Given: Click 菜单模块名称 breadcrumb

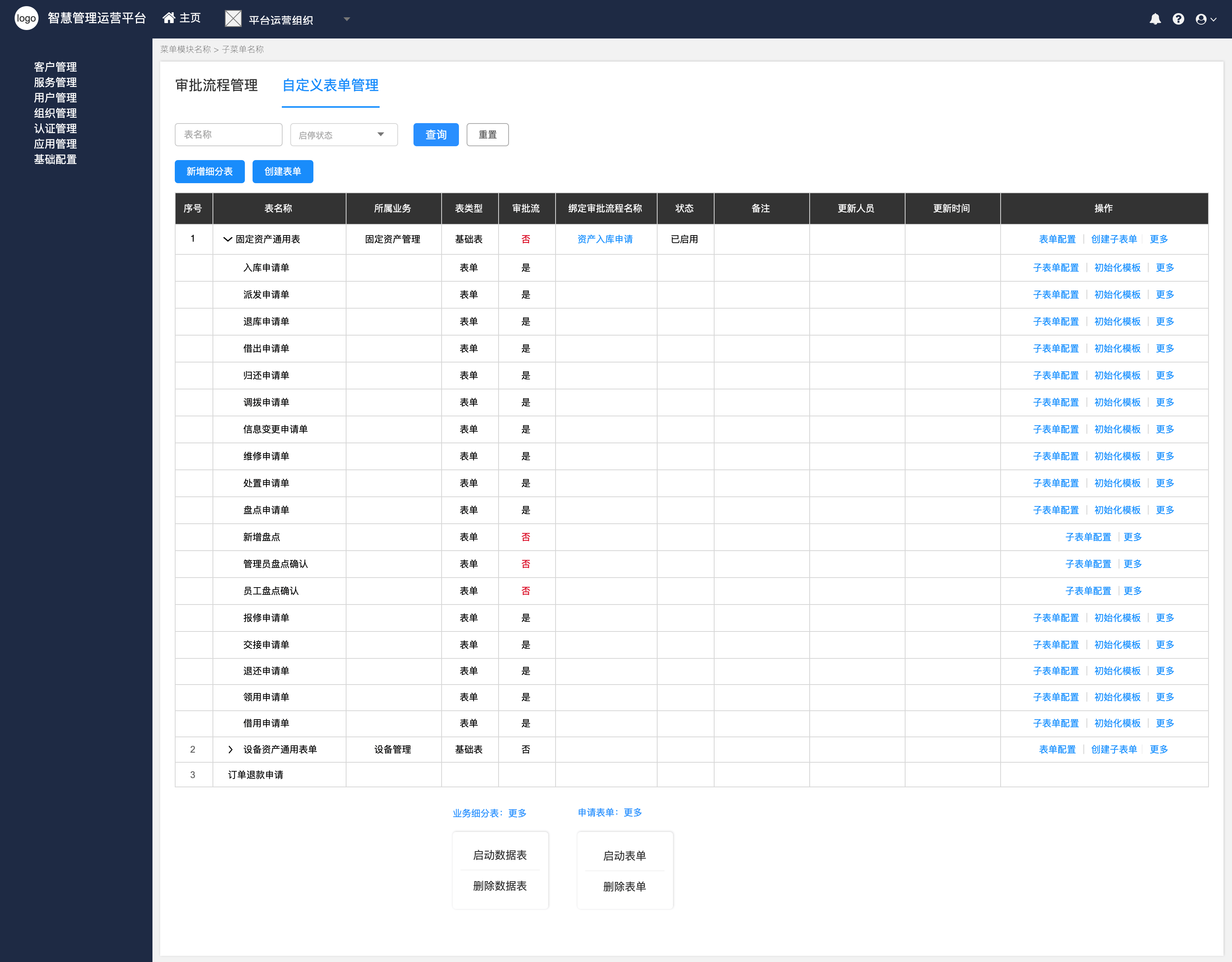Looking at the screenshot, I should coord(186,50).
